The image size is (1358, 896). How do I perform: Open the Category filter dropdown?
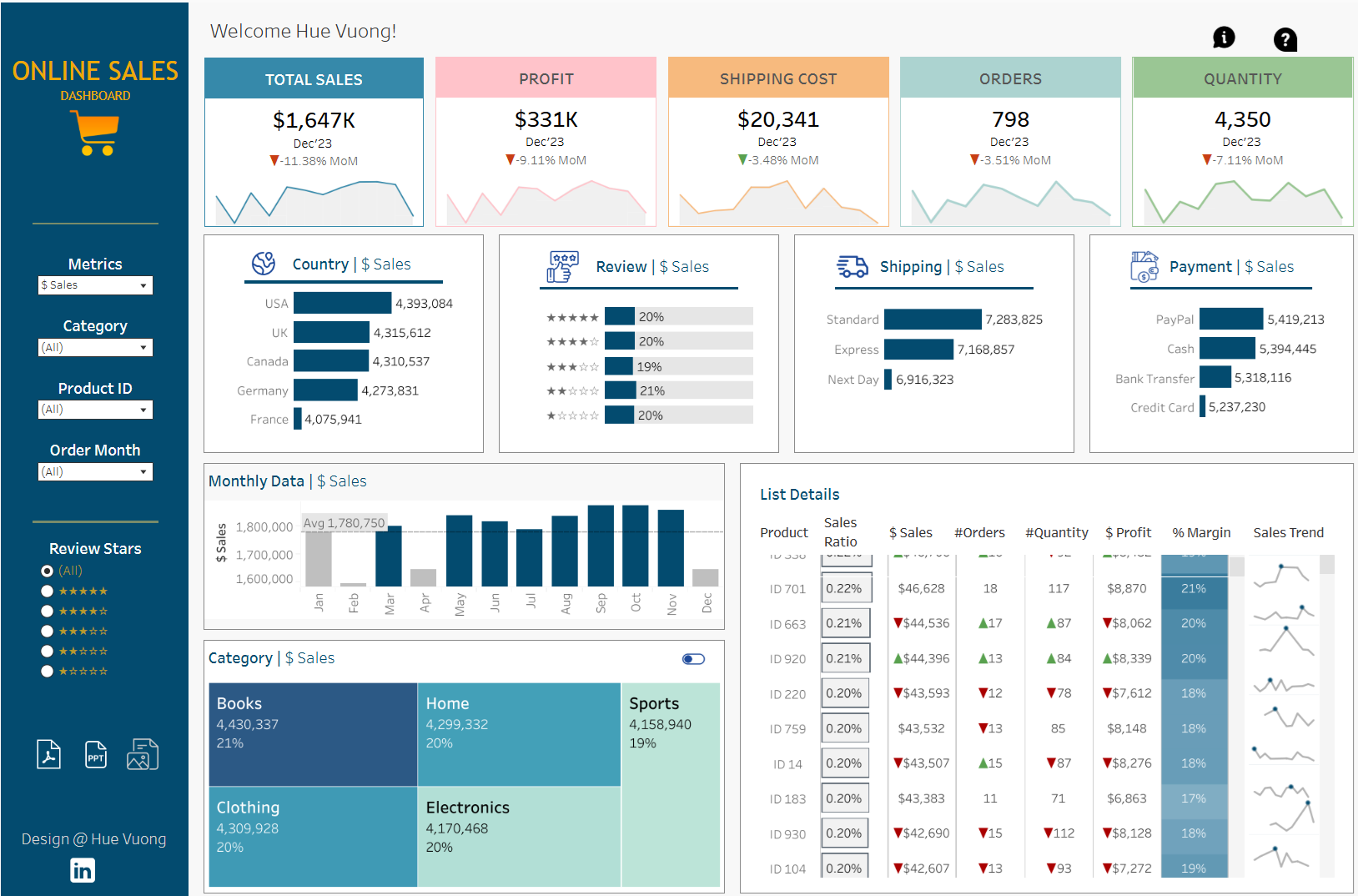pos(95,347)
